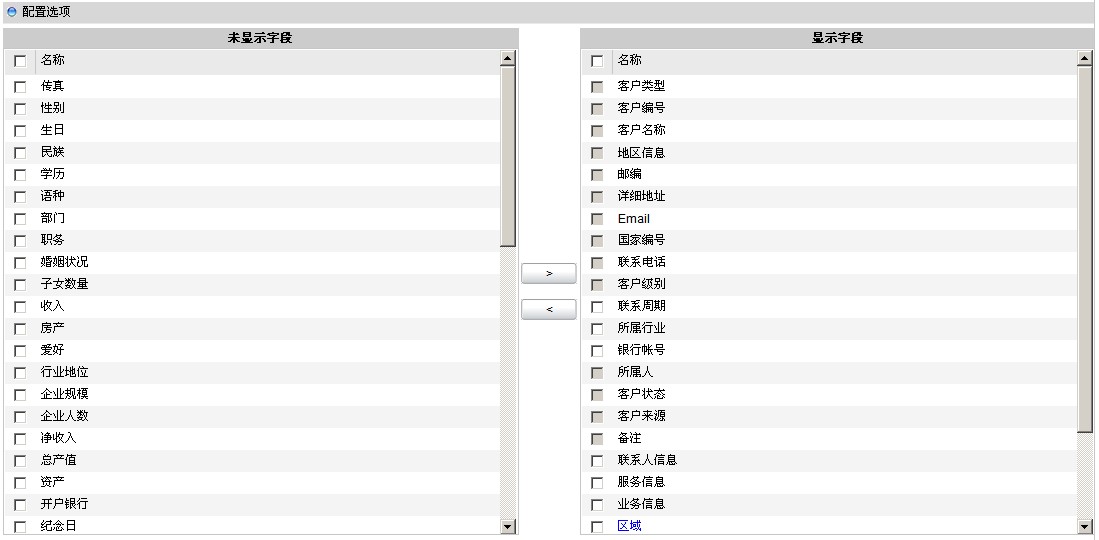Check the 业务信息 checkbox
Viewport: 1099px width, 540px height.
(x=596, y=505)
